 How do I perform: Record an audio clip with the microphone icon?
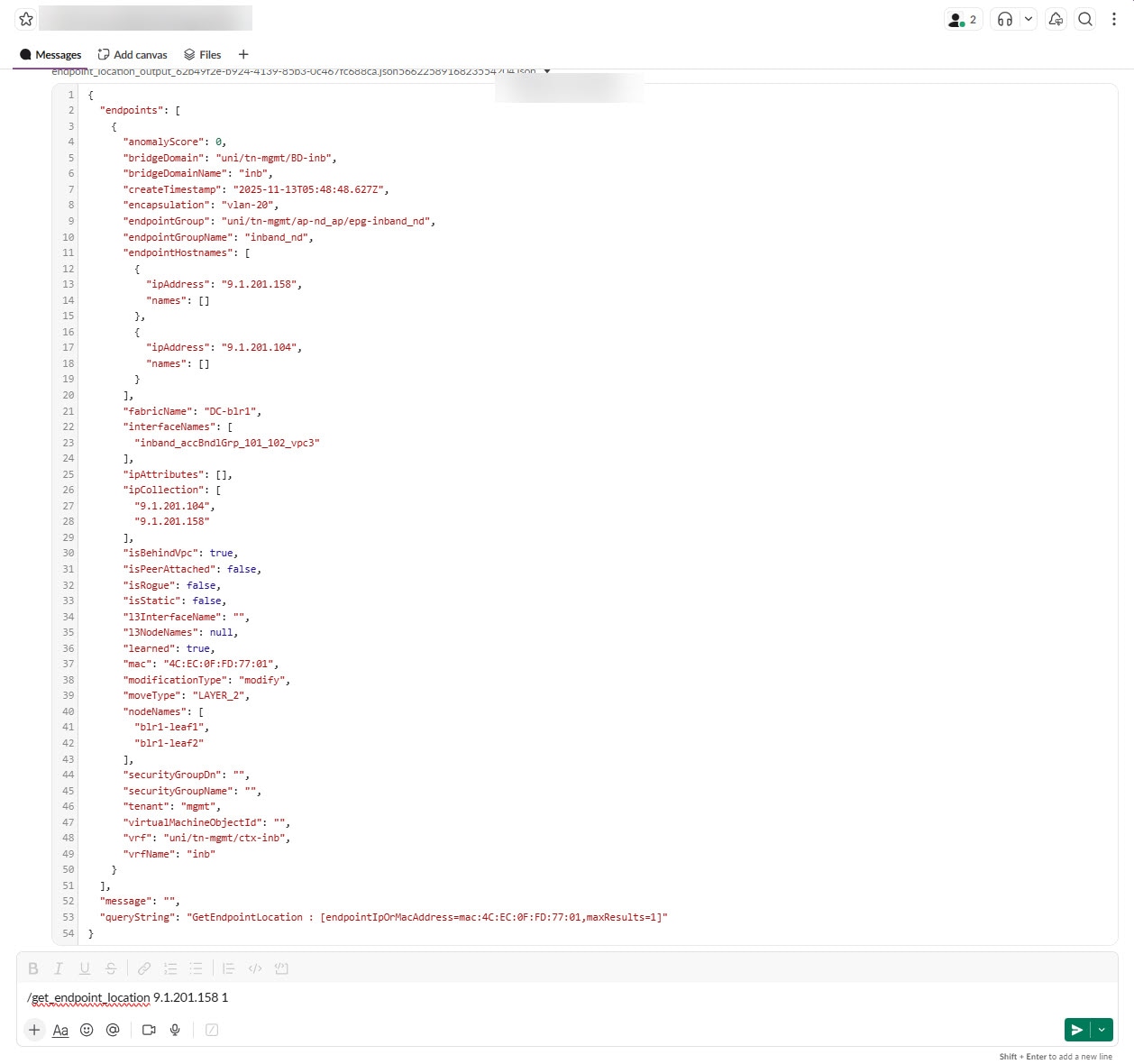tap(175, 1030)
